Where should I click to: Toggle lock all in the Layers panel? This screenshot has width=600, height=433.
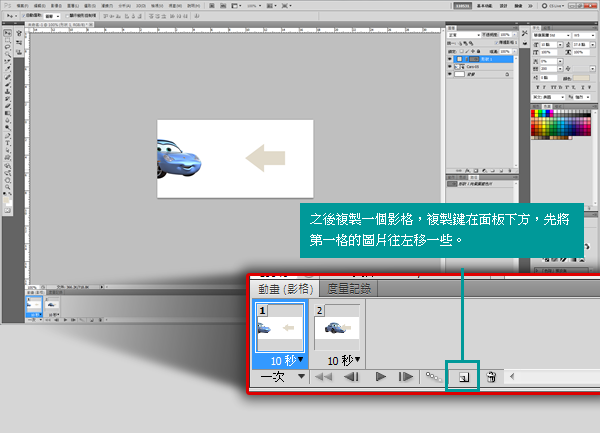click(x=478, y=52)
